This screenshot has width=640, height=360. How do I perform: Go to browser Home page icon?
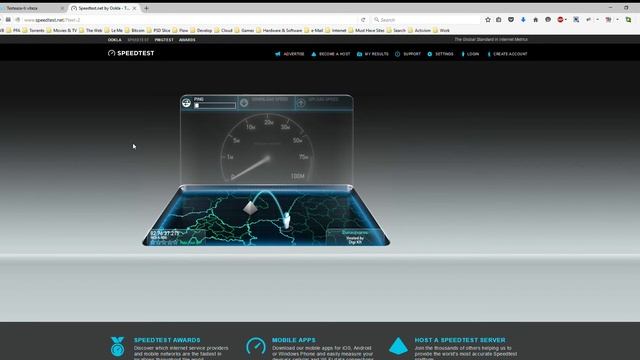coord(536,20)
